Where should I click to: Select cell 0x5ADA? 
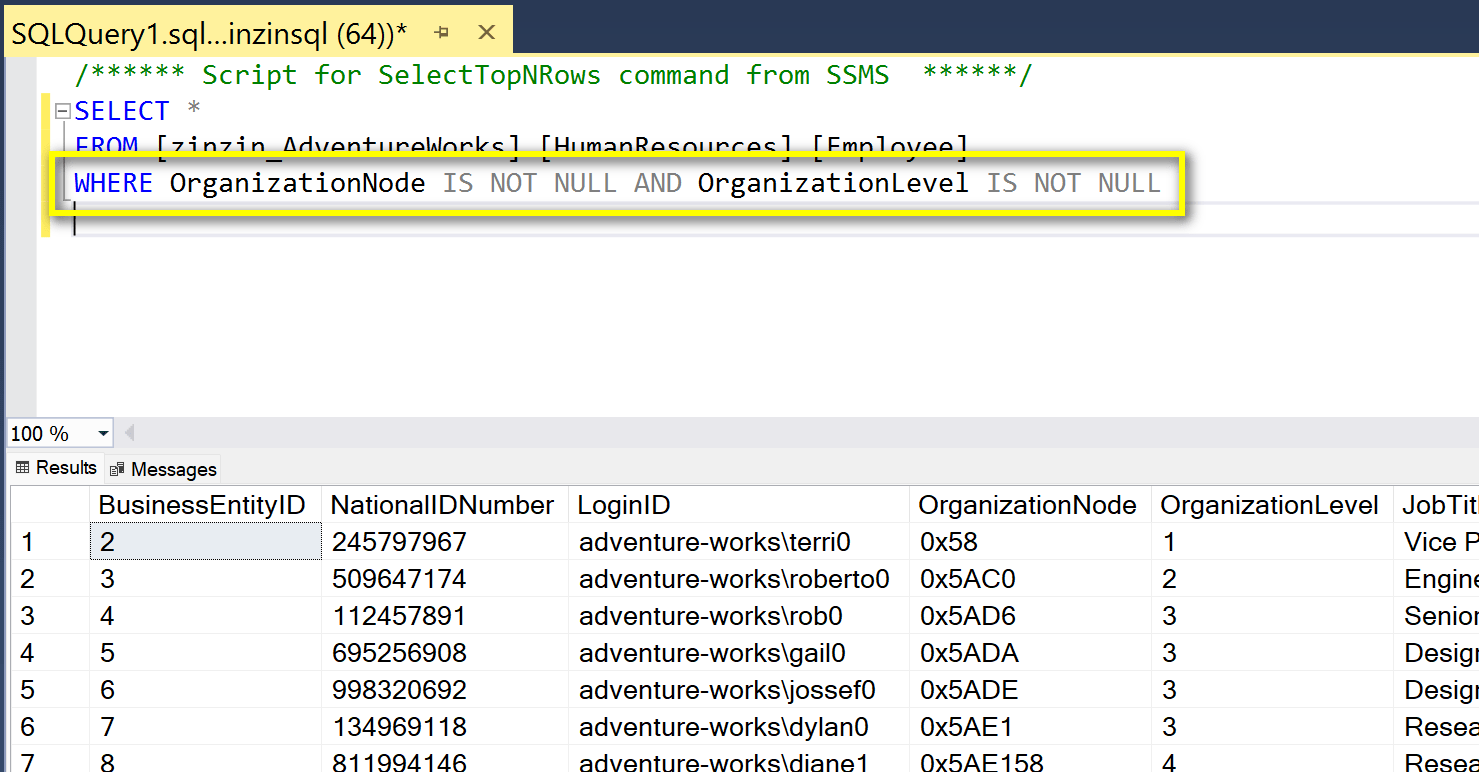1030,653
